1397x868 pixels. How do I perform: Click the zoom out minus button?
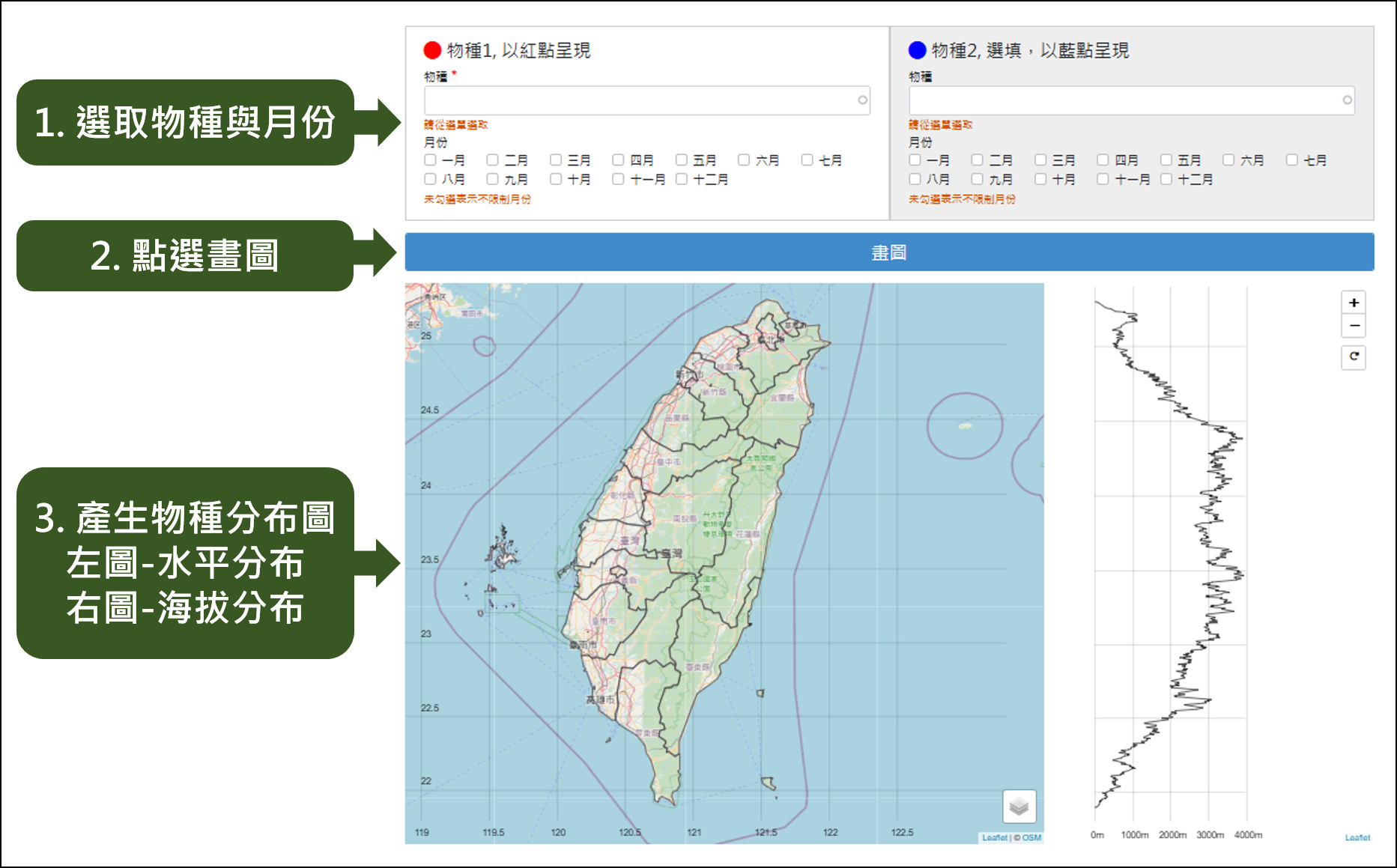pyautogui.click(x=1354, y=326)
